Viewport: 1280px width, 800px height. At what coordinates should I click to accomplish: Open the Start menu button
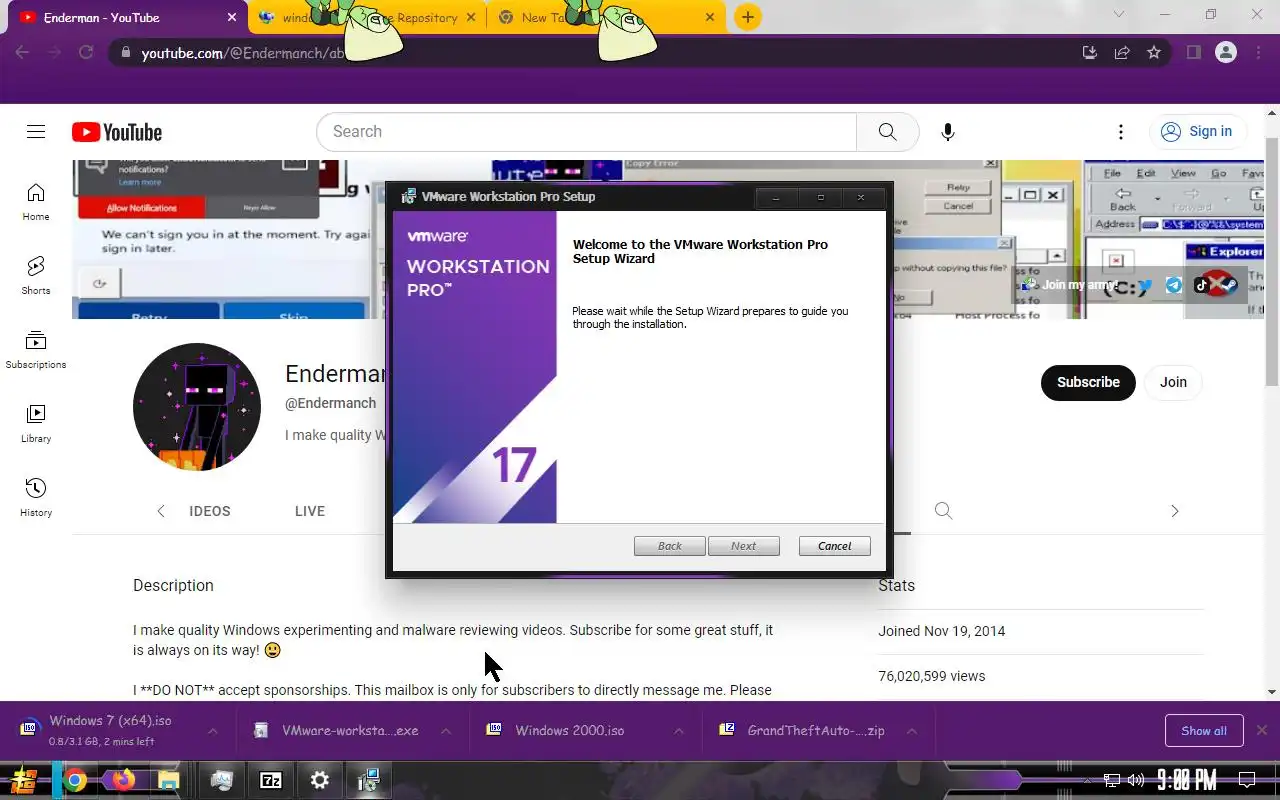click(x=25, y=780)
